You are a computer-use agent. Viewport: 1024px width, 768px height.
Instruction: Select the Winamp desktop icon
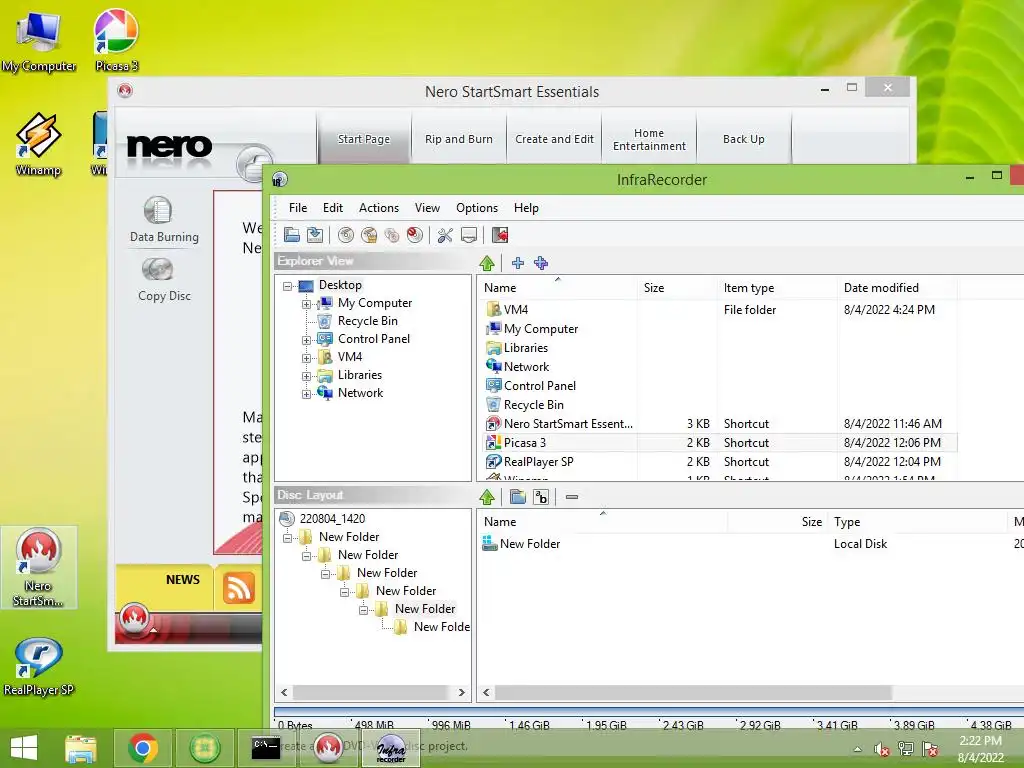click(39, 144)
